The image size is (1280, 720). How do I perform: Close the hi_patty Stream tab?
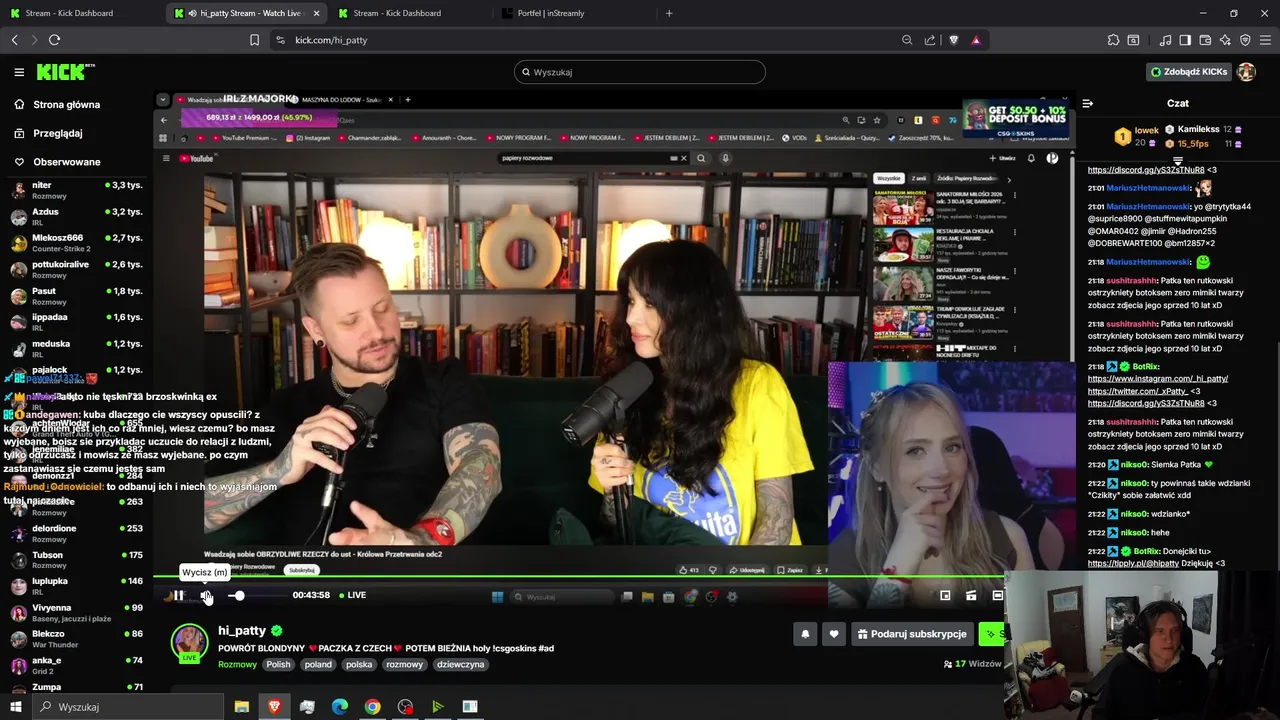pos(317,13)
